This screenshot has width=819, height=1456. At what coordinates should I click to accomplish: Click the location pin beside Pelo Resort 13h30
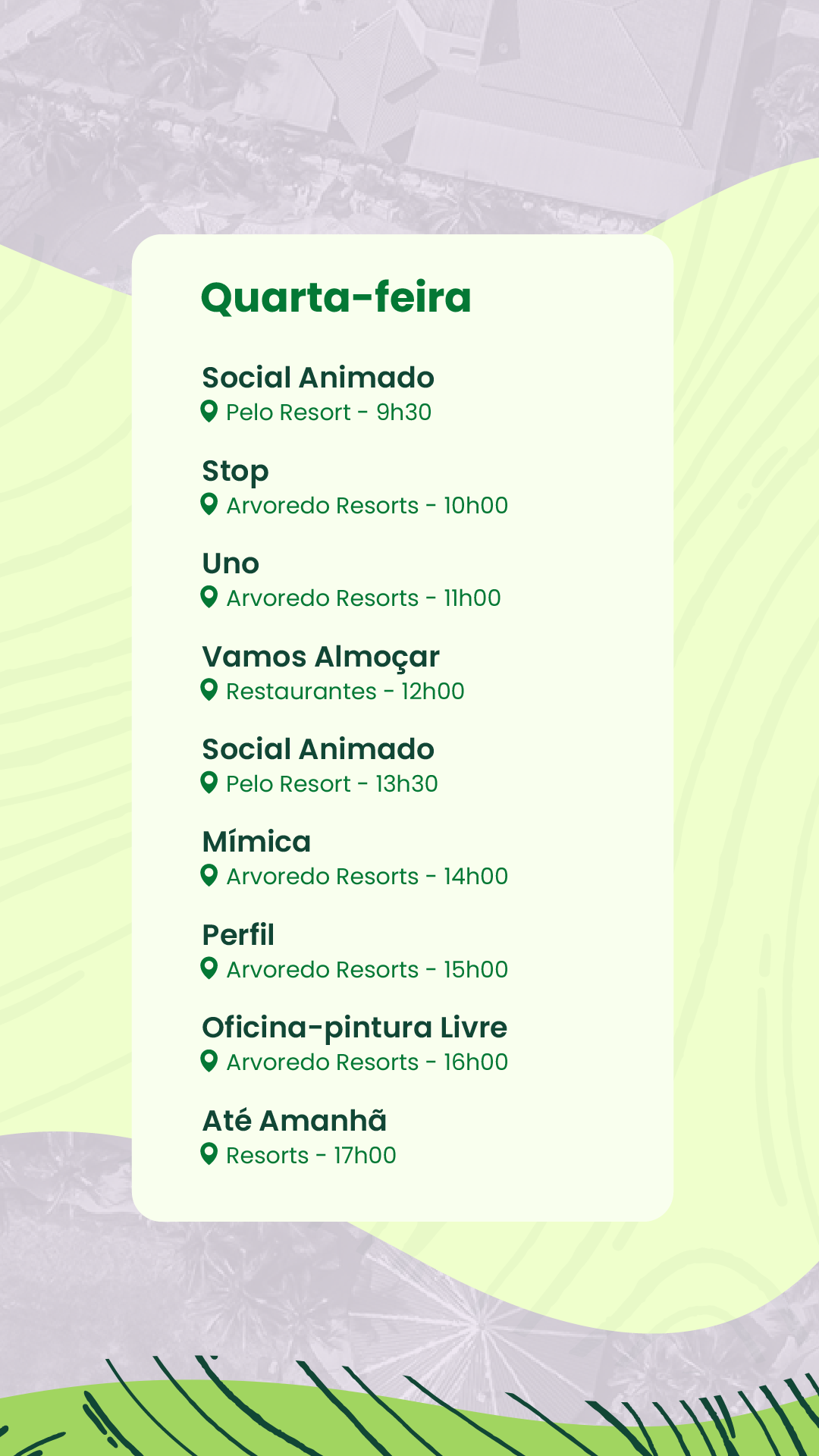(x=209, y=783)
